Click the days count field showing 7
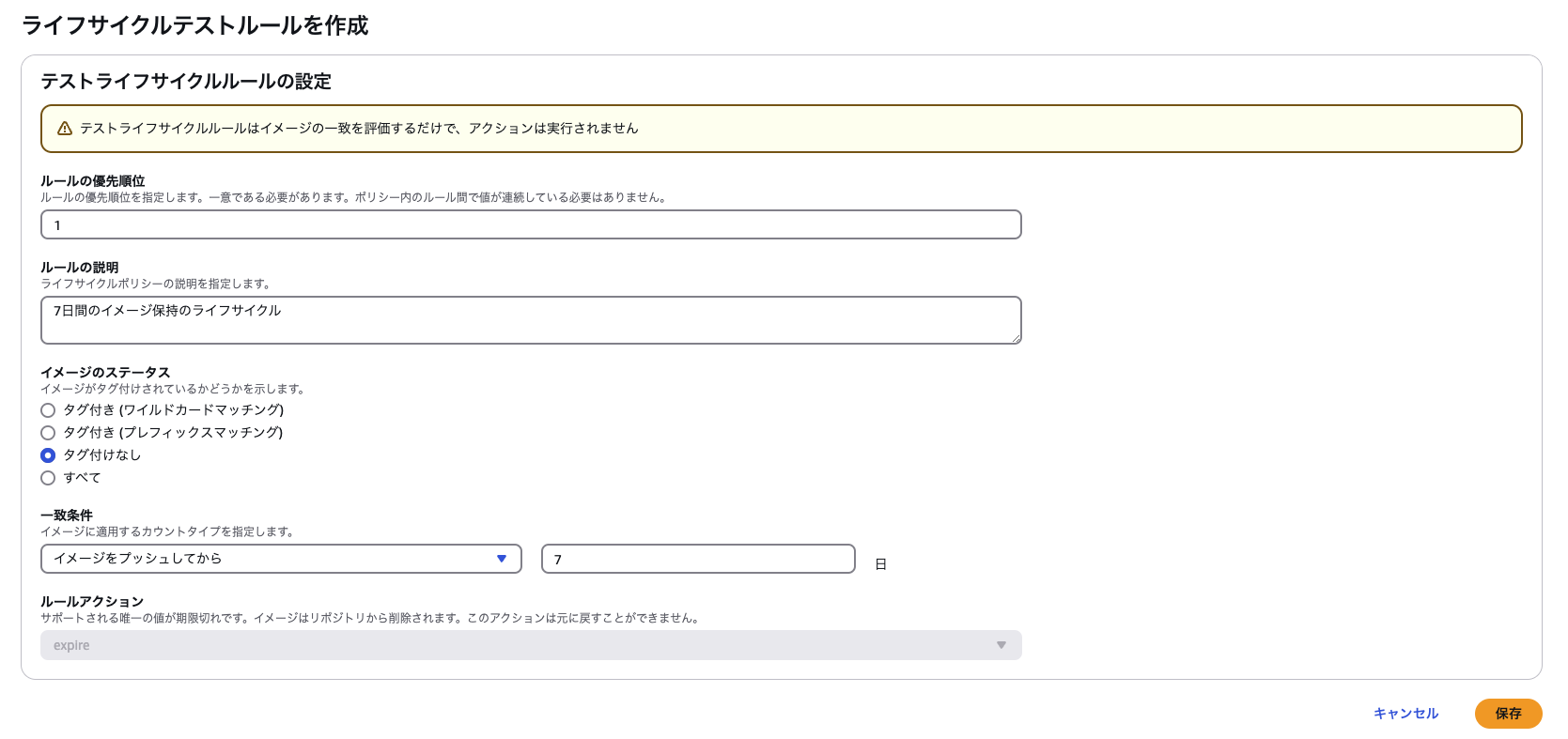 coord(697,559)
